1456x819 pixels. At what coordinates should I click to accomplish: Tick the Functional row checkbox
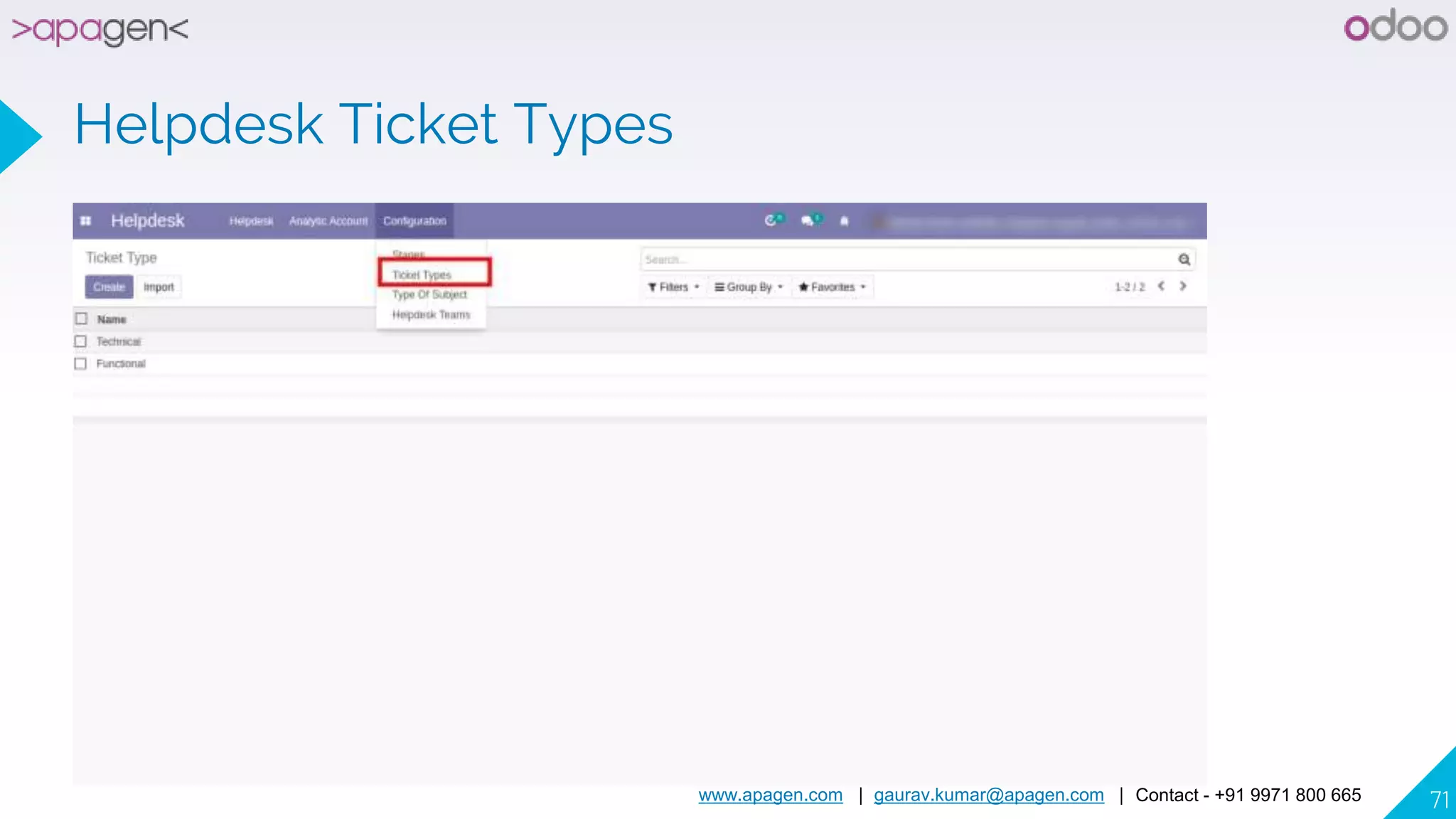(x=80, y=363)
